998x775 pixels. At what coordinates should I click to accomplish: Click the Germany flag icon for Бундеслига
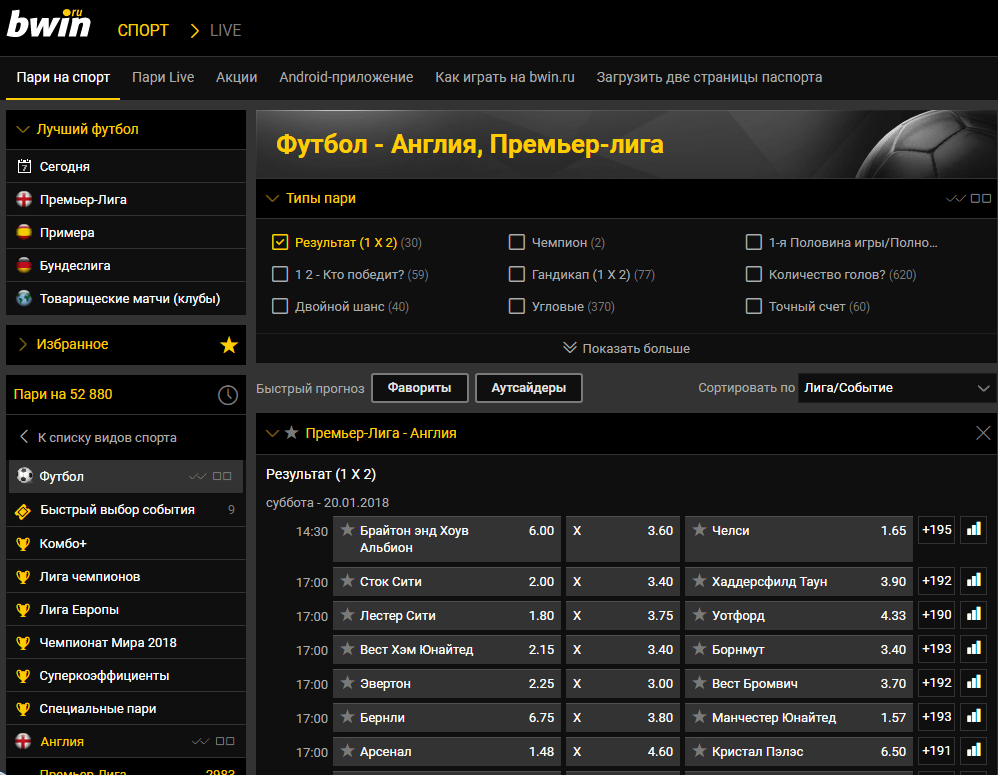(24, 265)
